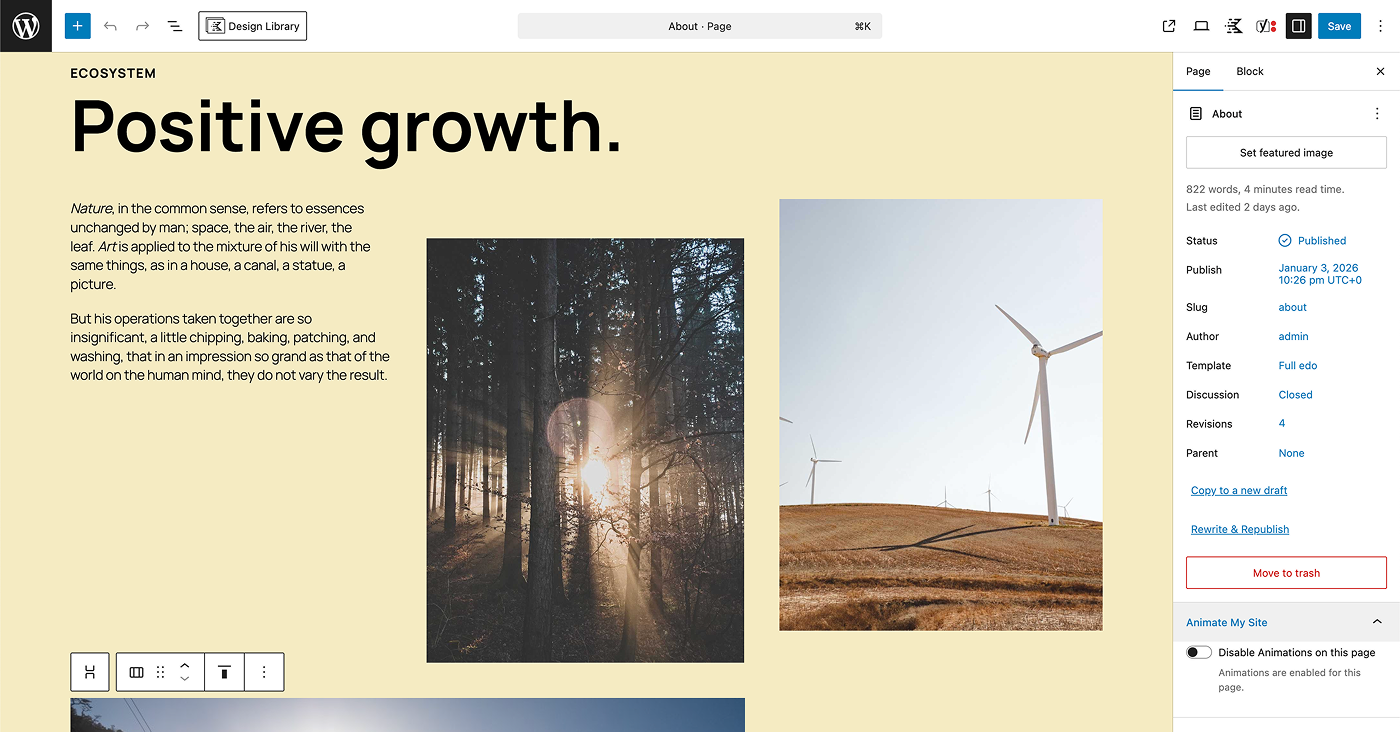Viewport: 1400px width, 732px height.
Task: Set Discussion from Closed to open
Action: click(x=1295, y=394)
